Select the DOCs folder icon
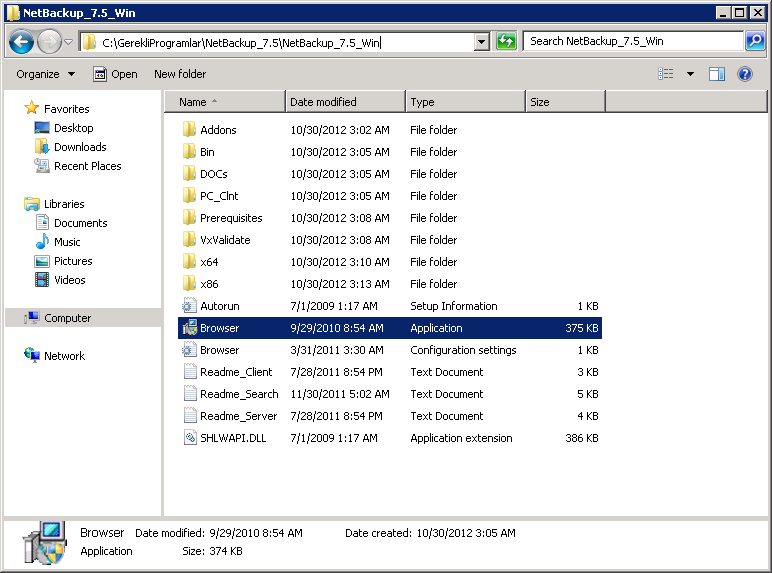 [x=189, y=174]
